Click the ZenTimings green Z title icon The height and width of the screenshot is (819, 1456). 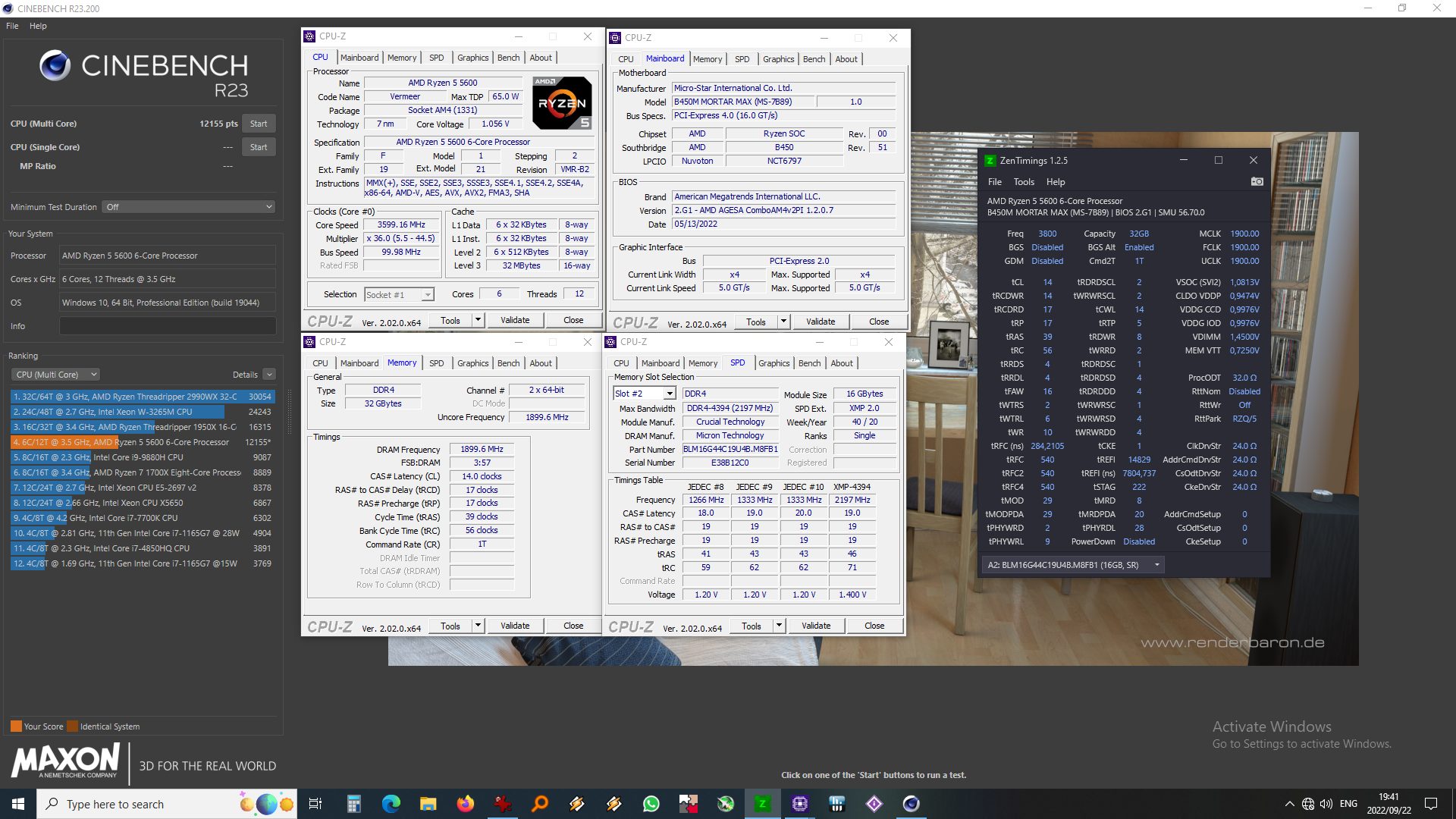click(x=990, y=161)
